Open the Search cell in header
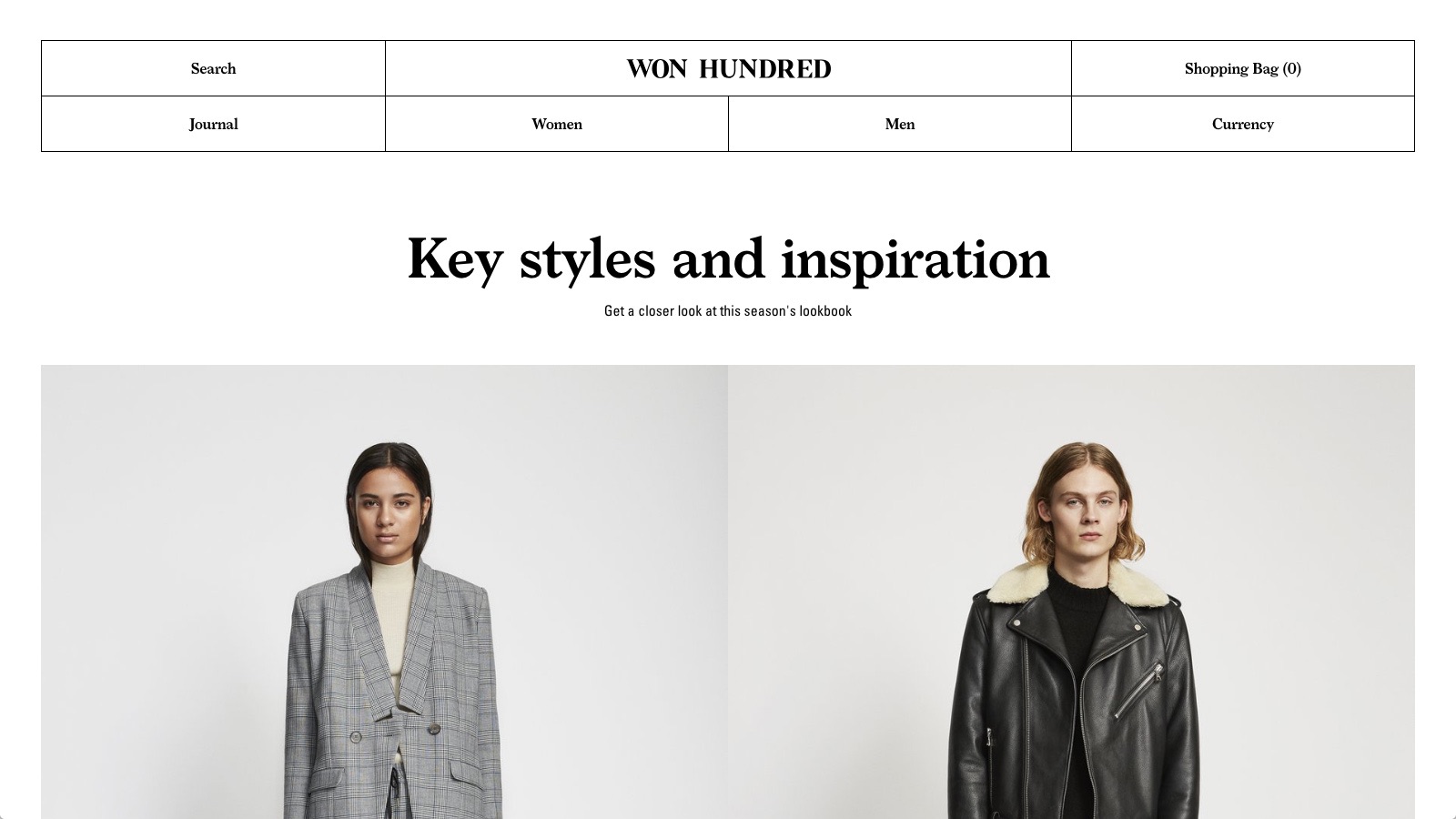Image resolution: width=1456 pixels, height=819 pixels. 213,68
